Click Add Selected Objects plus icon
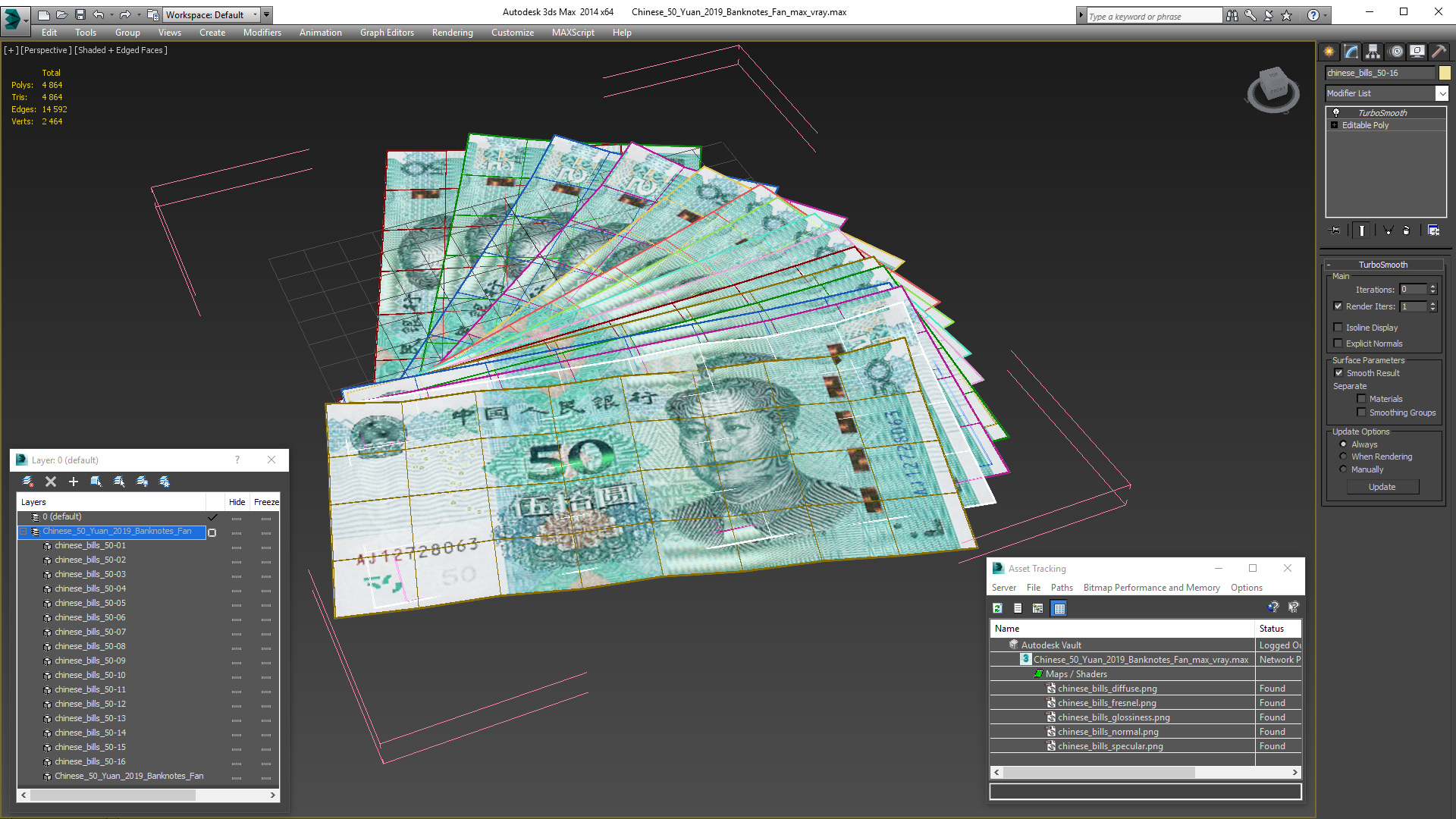This screenshot has height=819, width=1456. click(74, 482)
